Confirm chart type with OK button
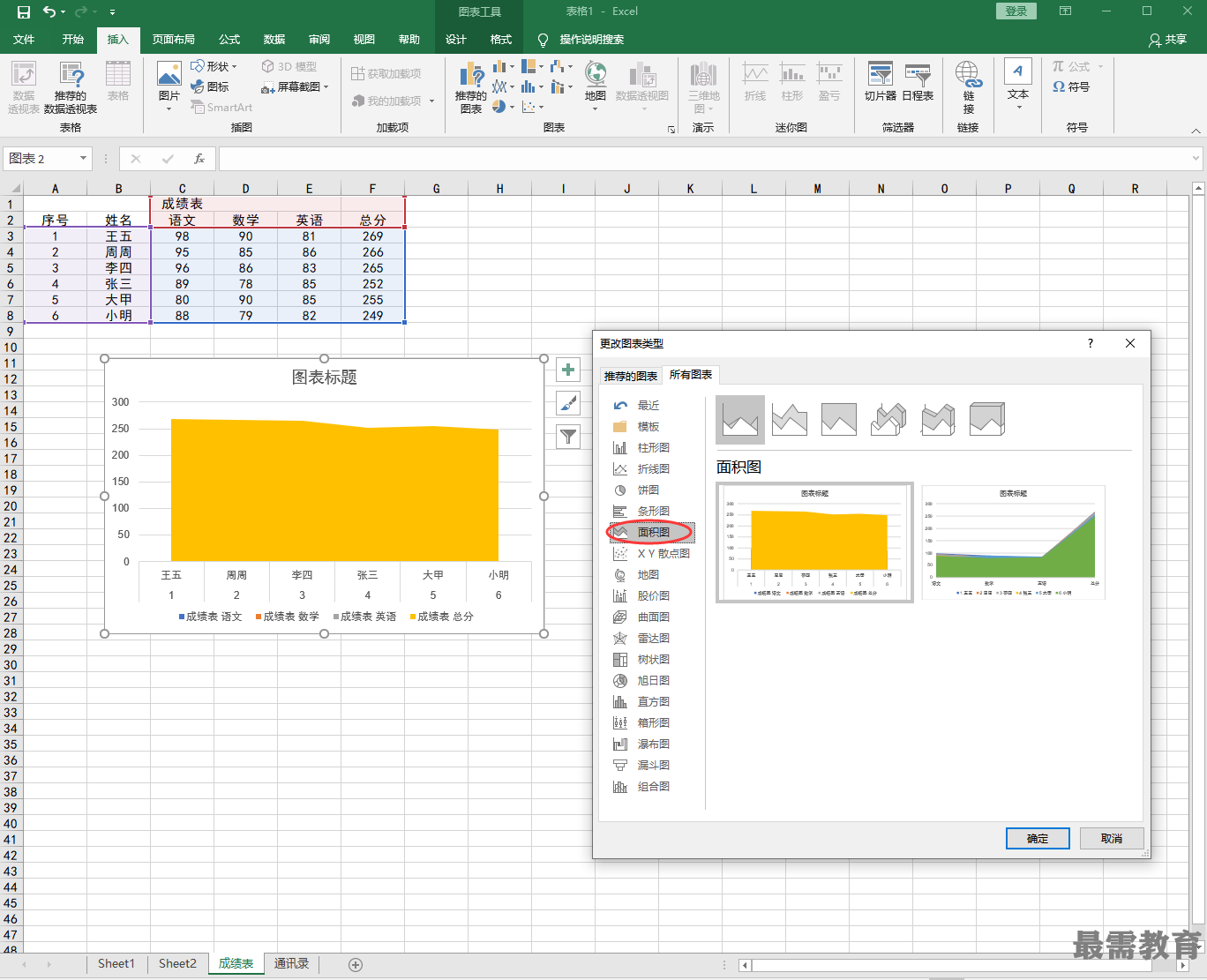Viewport: 1207px width, 980px height. [x=1038, y=839]
